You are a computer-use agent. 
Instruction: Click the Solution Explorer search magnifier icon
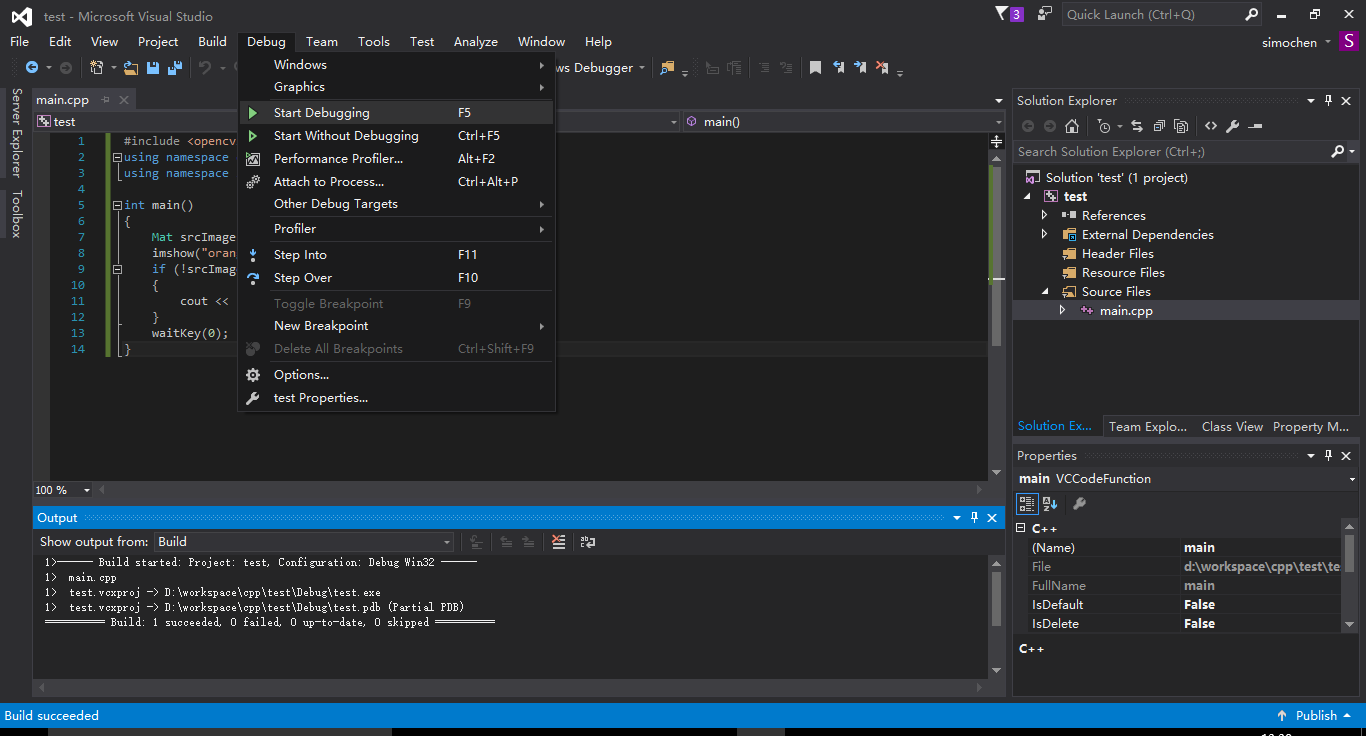click(1338, 152)
